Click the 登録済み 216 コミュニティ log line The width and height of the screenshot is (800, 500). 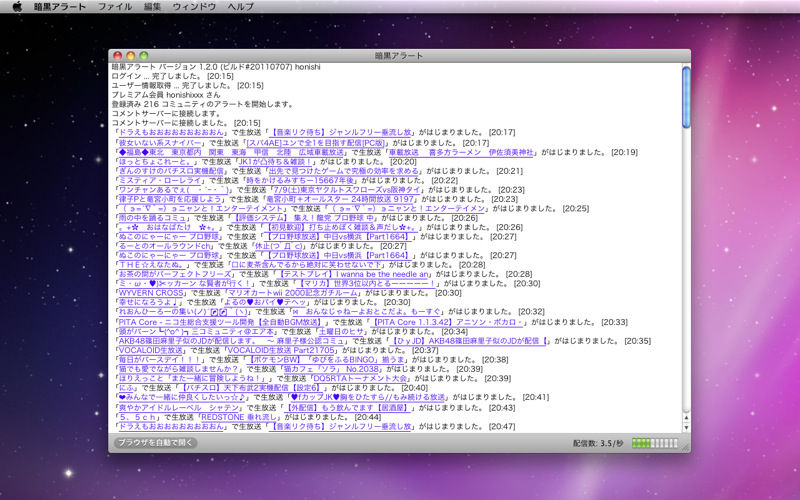pyautogui.click(x=203, y=105)
